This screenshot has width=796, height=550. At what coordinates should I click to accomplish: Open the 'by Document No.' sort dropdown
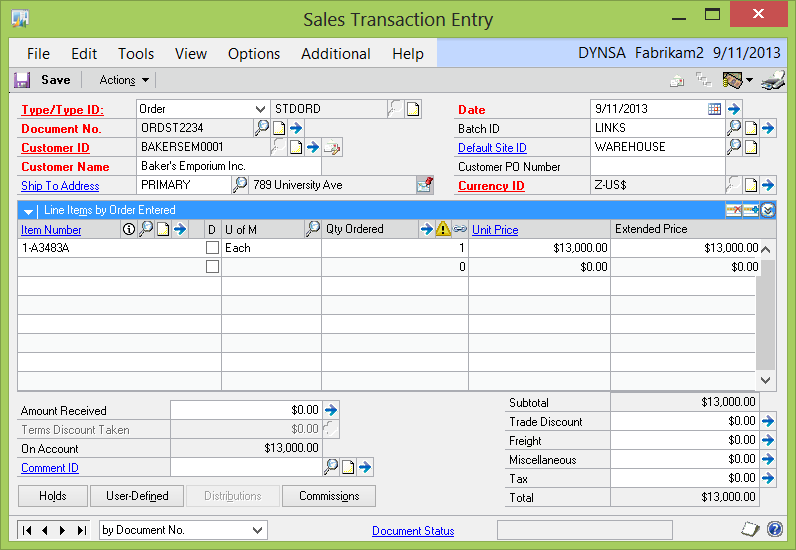(258, 530)
